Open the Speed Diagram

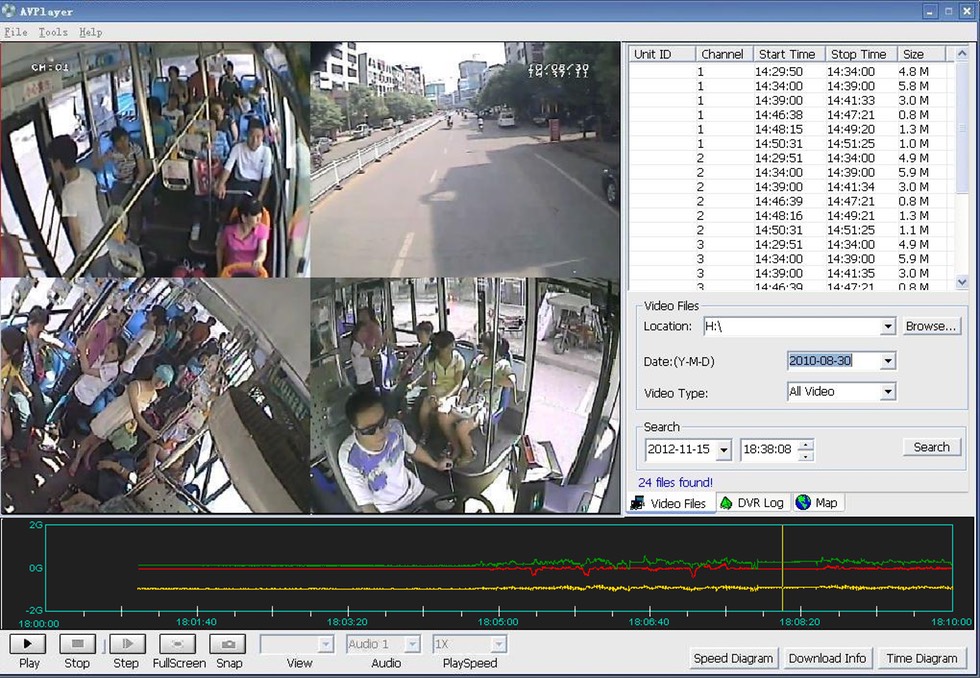[x=733, y=658]
